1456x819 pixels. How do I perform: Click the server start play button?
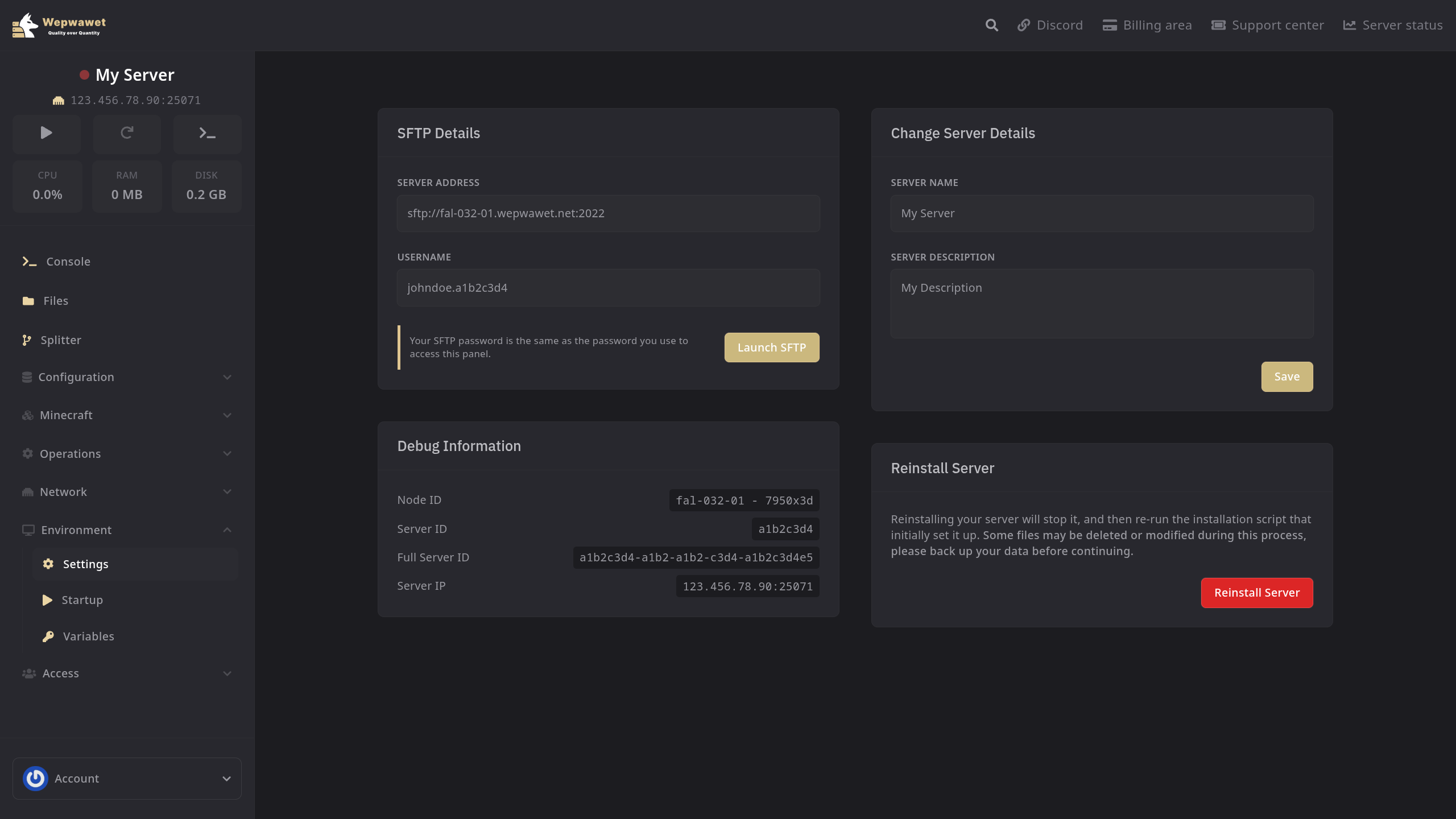(x=47, y=133)
